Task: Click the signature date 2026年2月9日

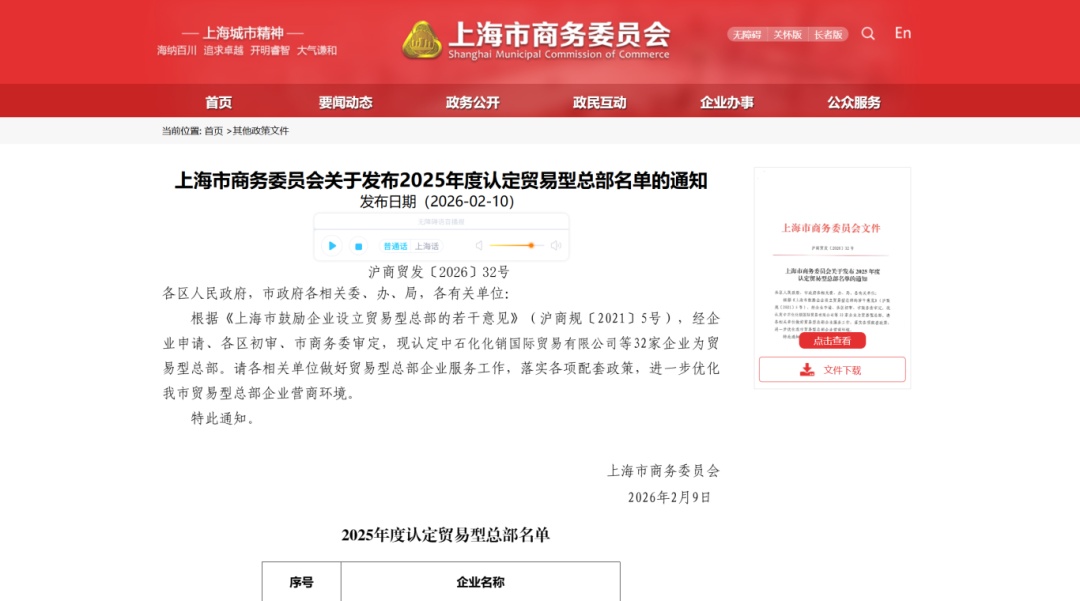Action: 669,498
